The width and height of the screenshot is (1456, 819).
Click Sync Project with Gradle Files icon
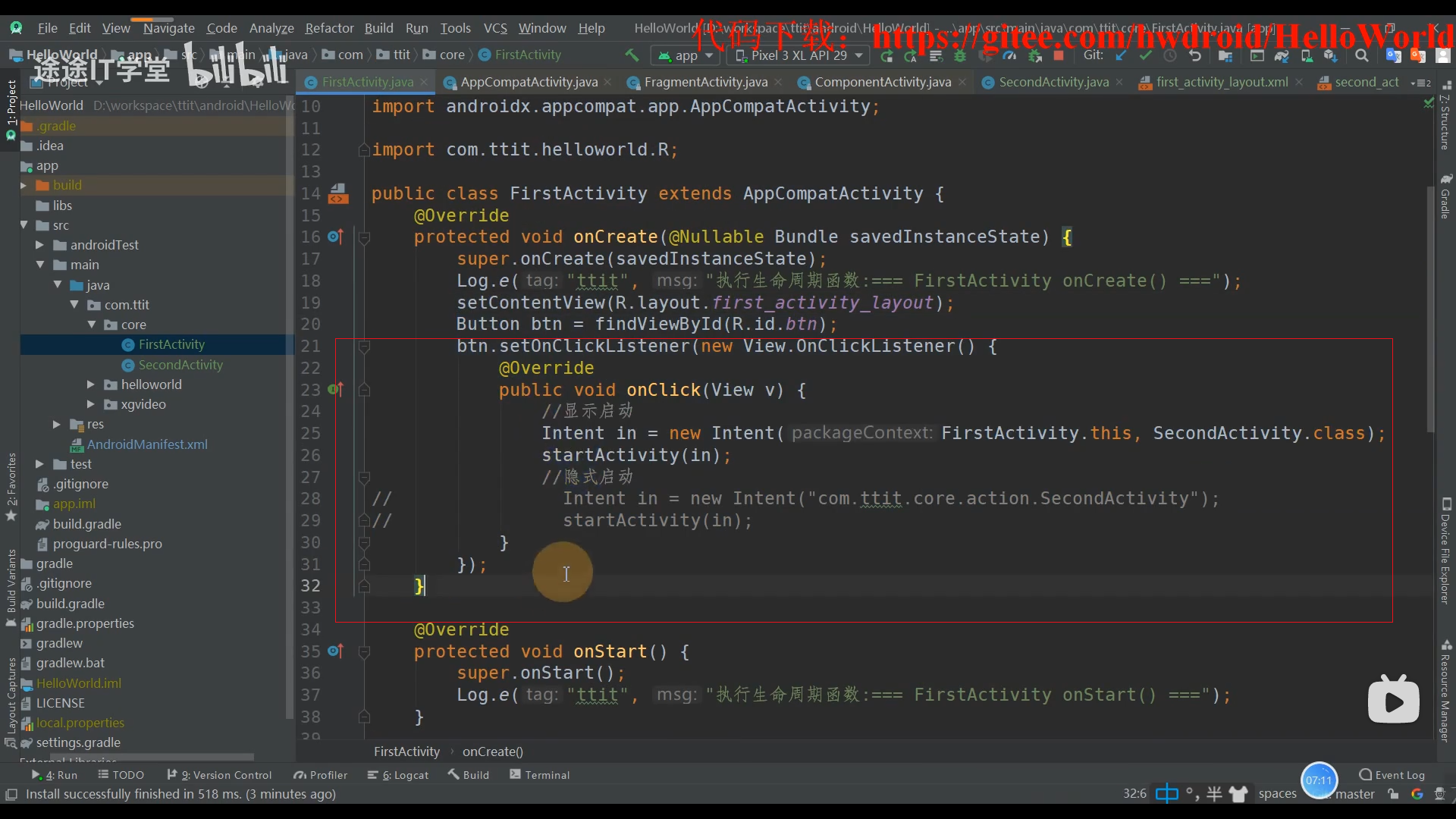click(x=1282, y=55)
